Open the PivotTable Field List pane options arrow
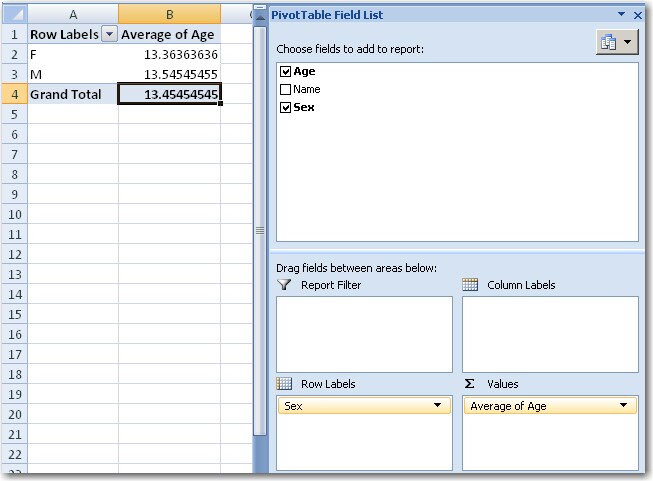Screen dimensions: 653x481 [622, 15]
